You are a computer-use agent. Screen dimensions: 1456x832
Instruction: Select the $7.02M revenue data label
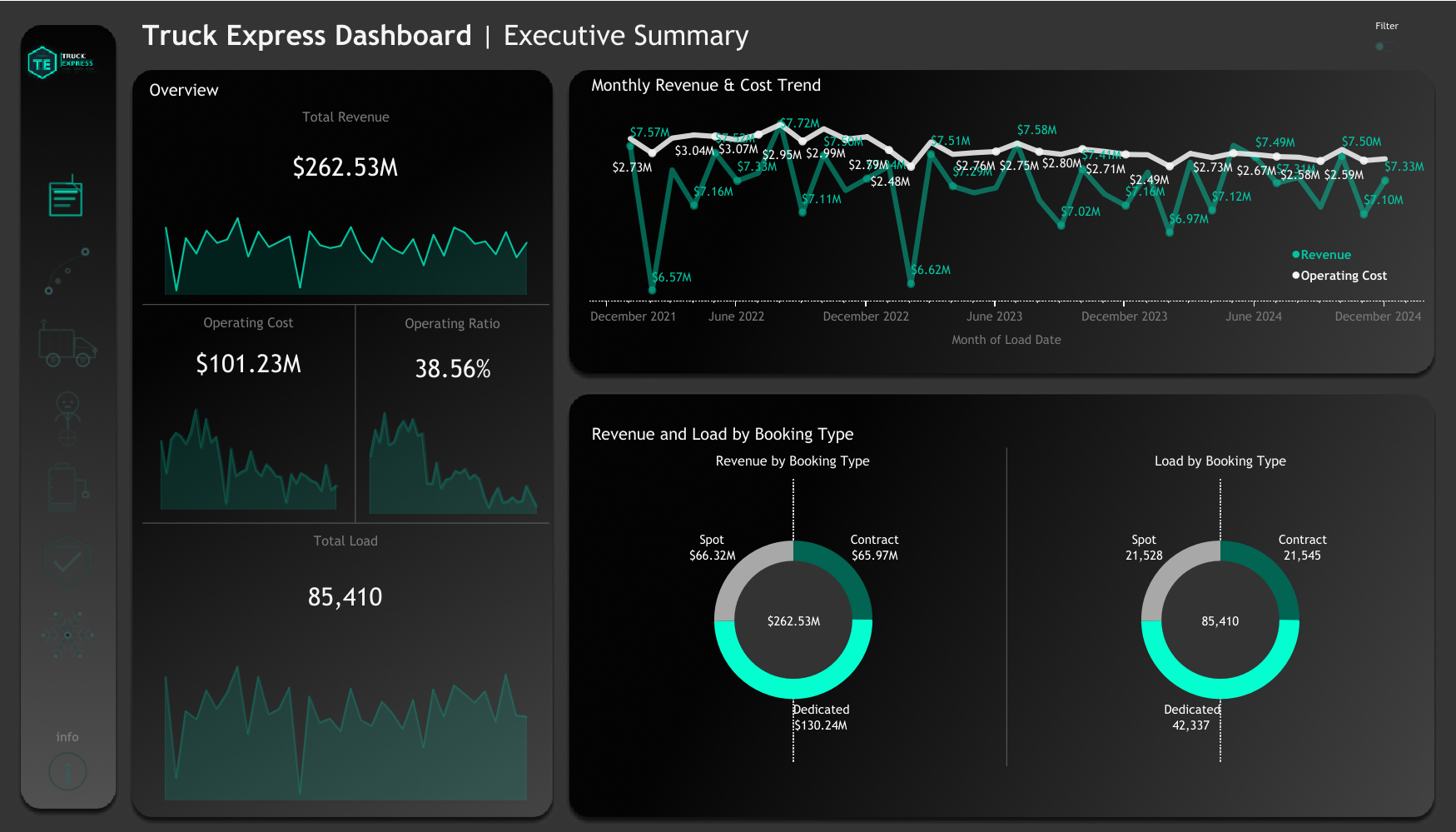click(1081, 212)
